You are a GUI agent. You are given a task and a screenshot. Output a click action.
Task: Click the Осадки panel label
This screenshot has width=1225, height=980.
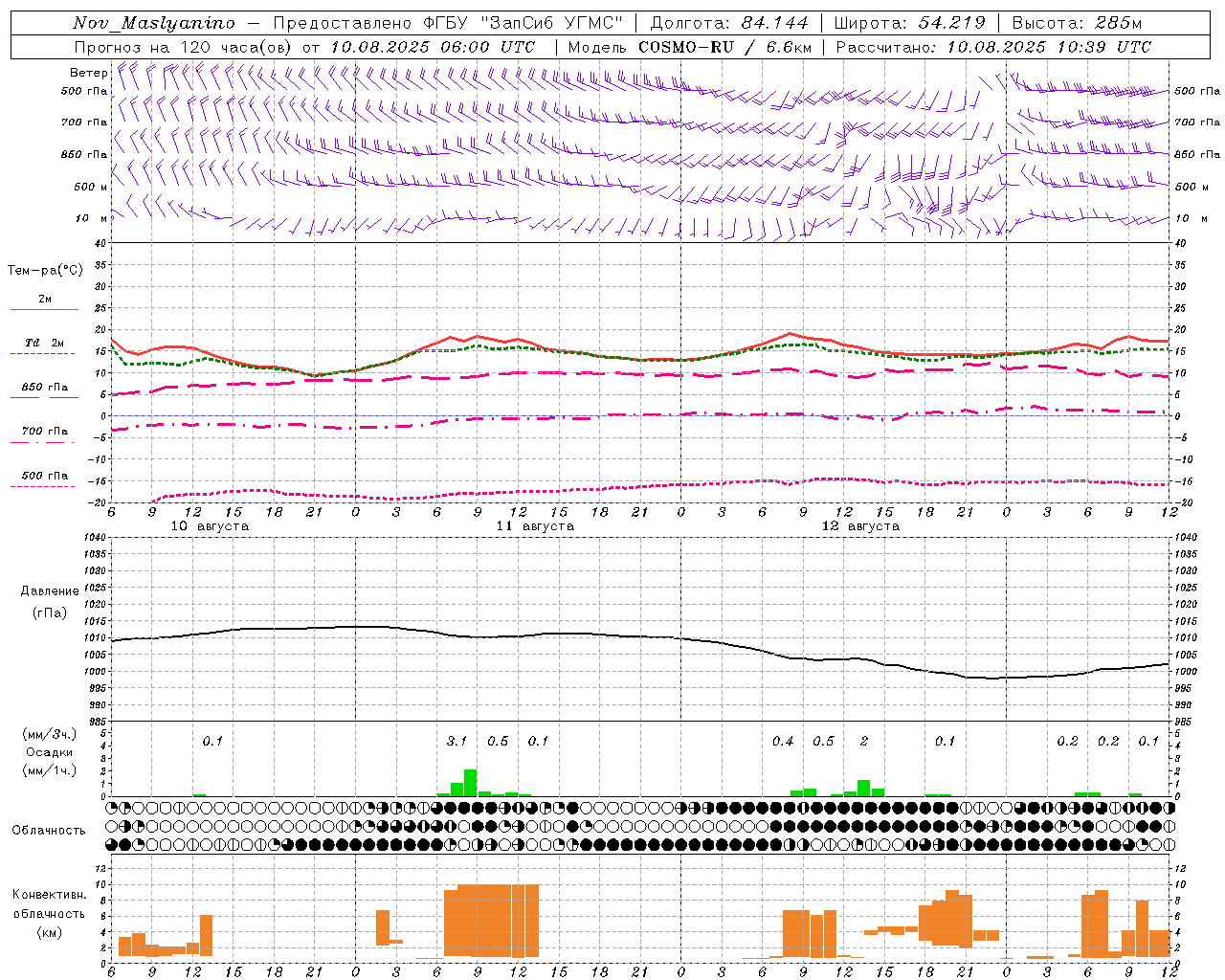click(x=50, y=752)
